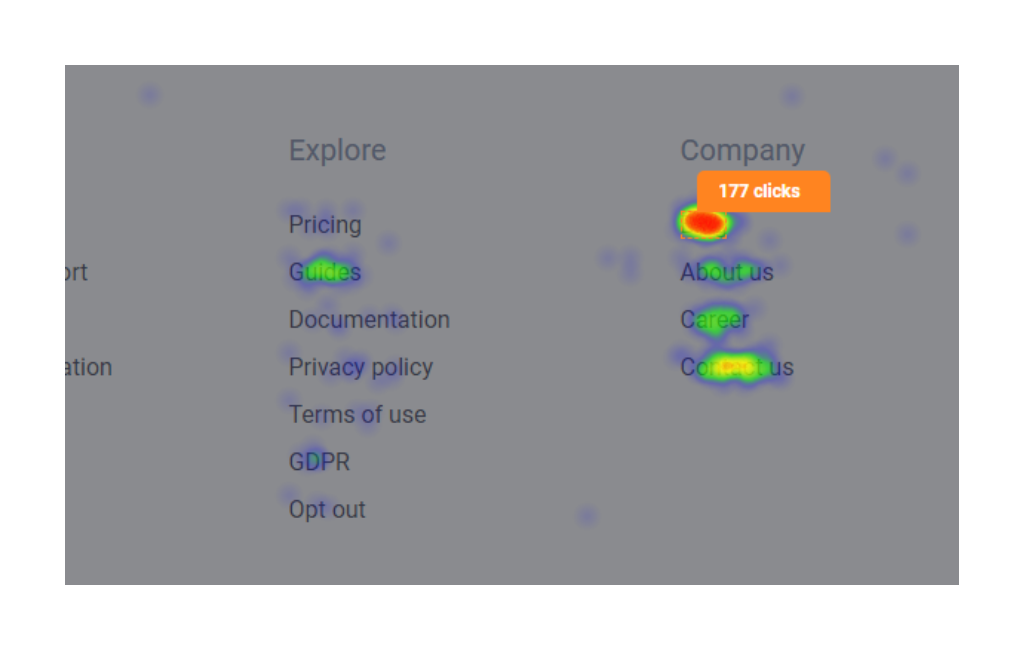Open the Contact us link
Viewport: 1024px width, 650px height.
737,367
